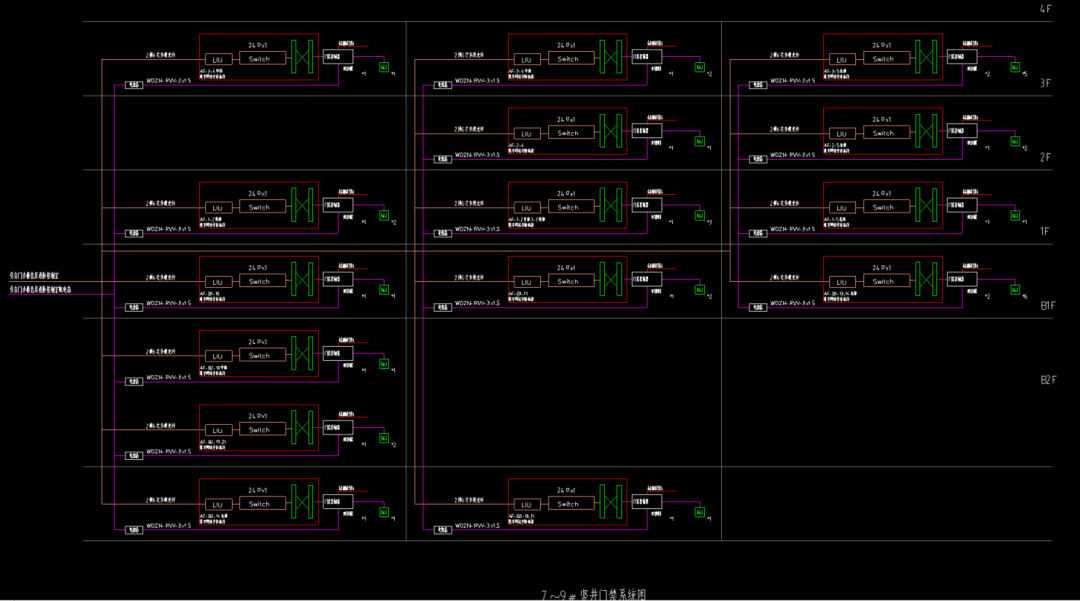Click the 2F floor label
Image resolution: width=1080 pixels, height=601 pixels.
click(x=1046, y=157)
